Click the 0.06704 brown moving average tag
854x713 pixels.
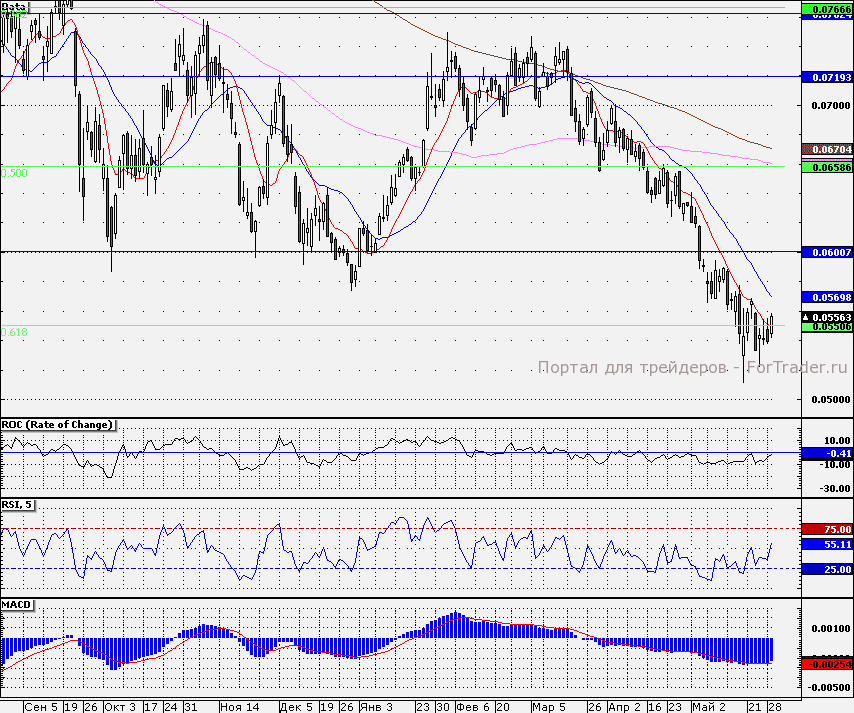[x=826, y=149]
